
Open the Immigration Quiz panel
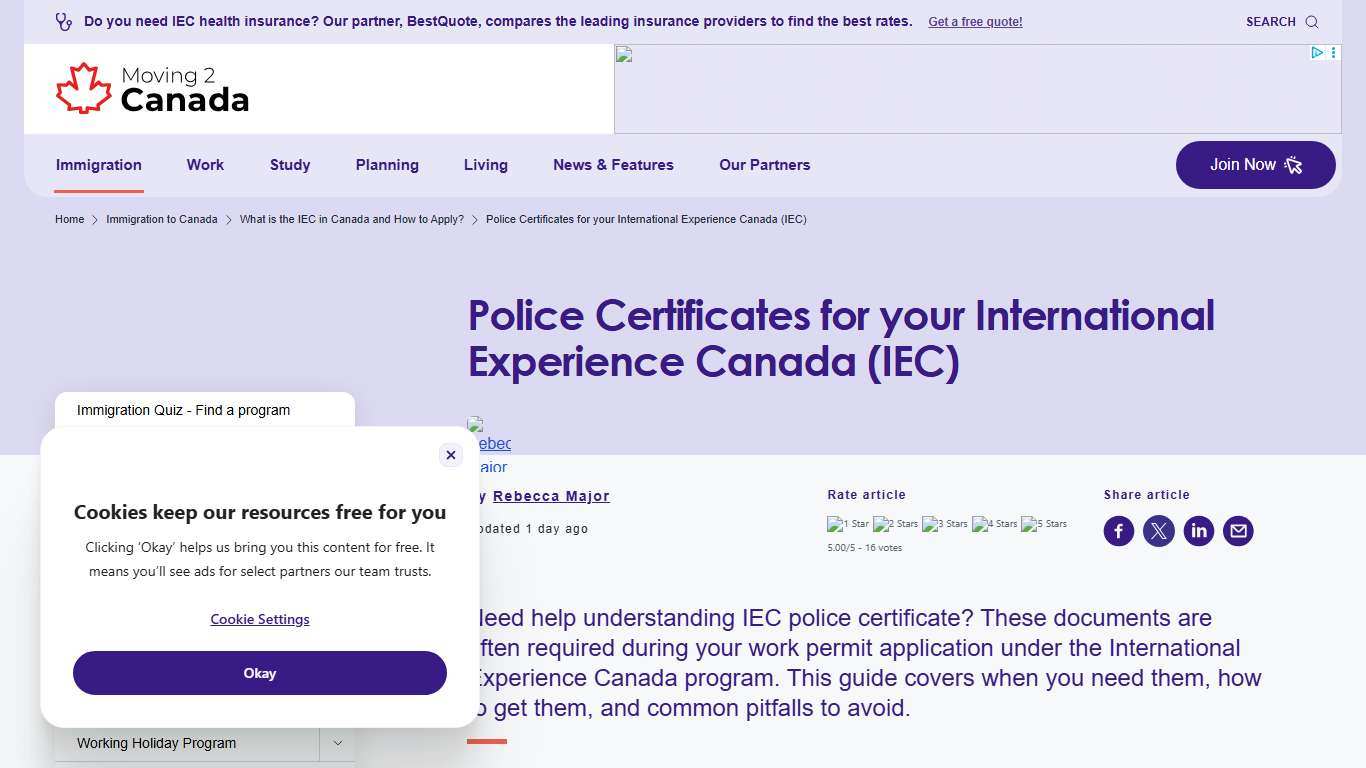[x=183, y=410]
